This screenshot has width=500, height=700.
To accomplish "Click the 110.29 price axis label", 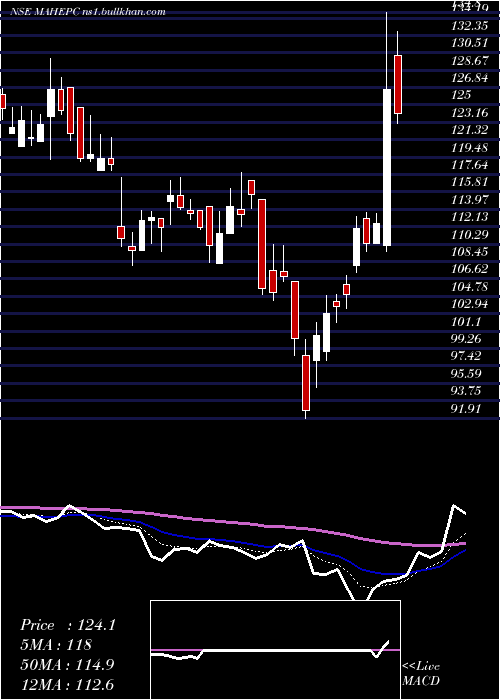I will point(469,234).
